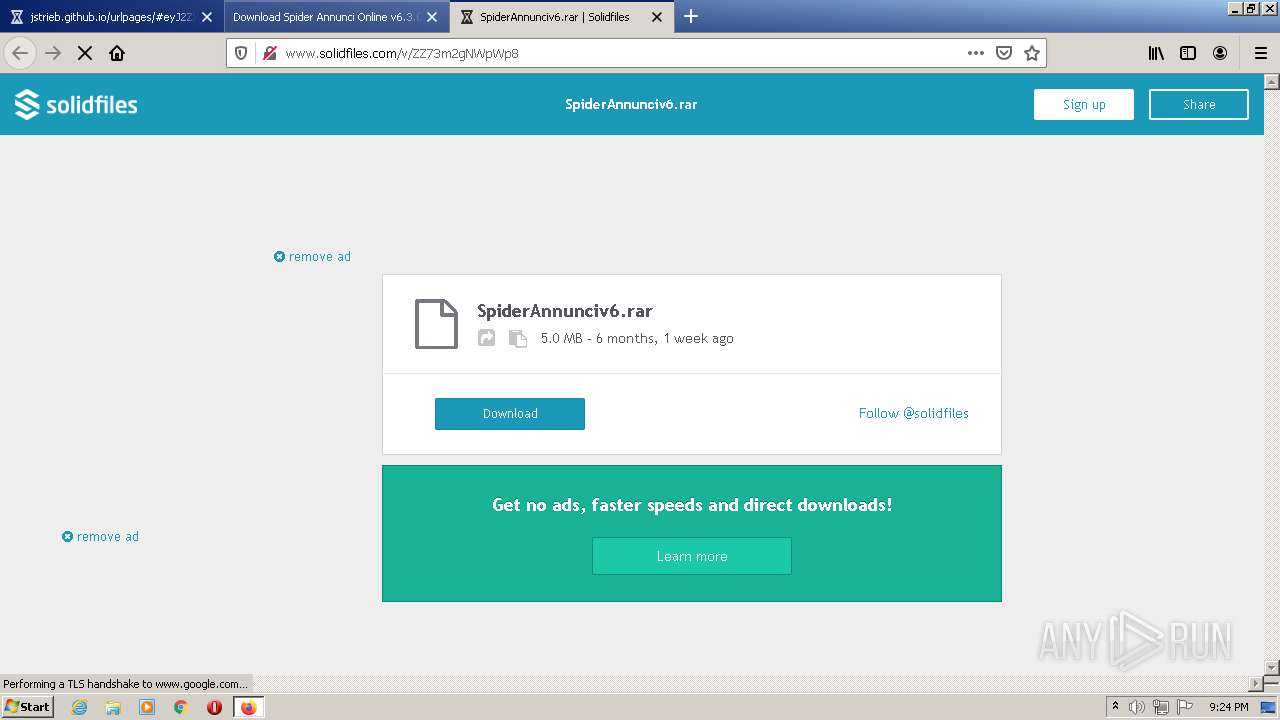Image resolution: width=1280 pixels, height=720 pixels.
Task: Close the SpiderAnnunciv6.rar Solidfiles tab
Action: (657, 17)
